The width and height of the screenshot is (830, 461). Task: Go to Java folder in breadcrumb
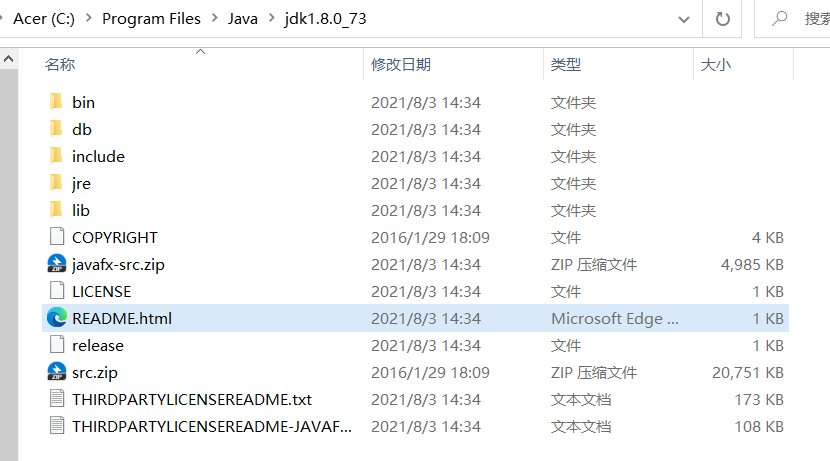click(x=243, y=19)
